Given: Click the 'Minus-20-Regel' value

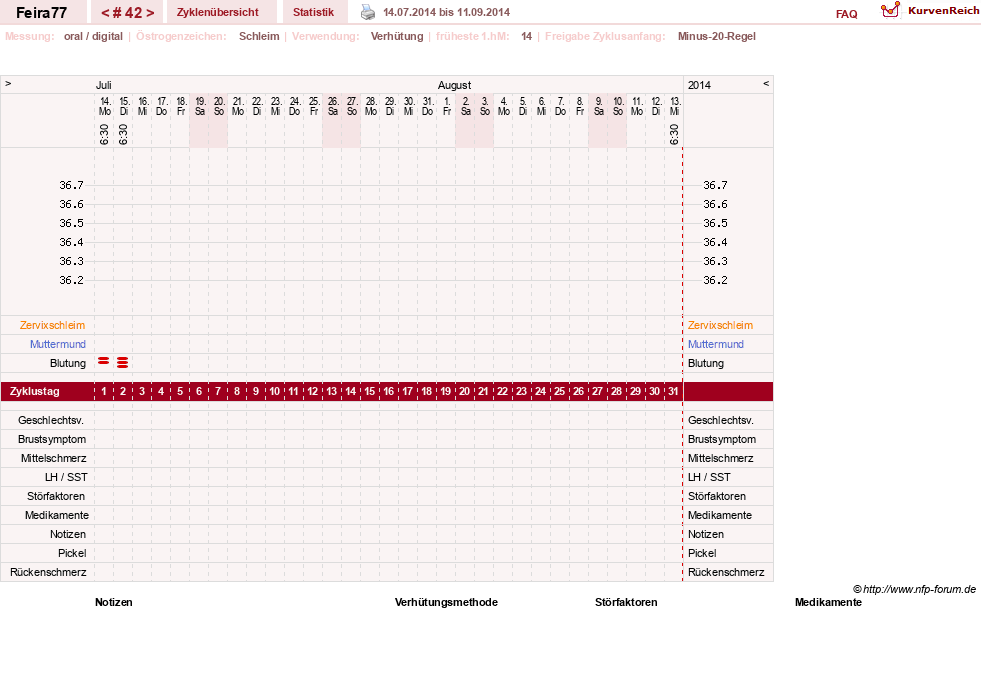Looking at the screenshot, I should pos(717,36).
